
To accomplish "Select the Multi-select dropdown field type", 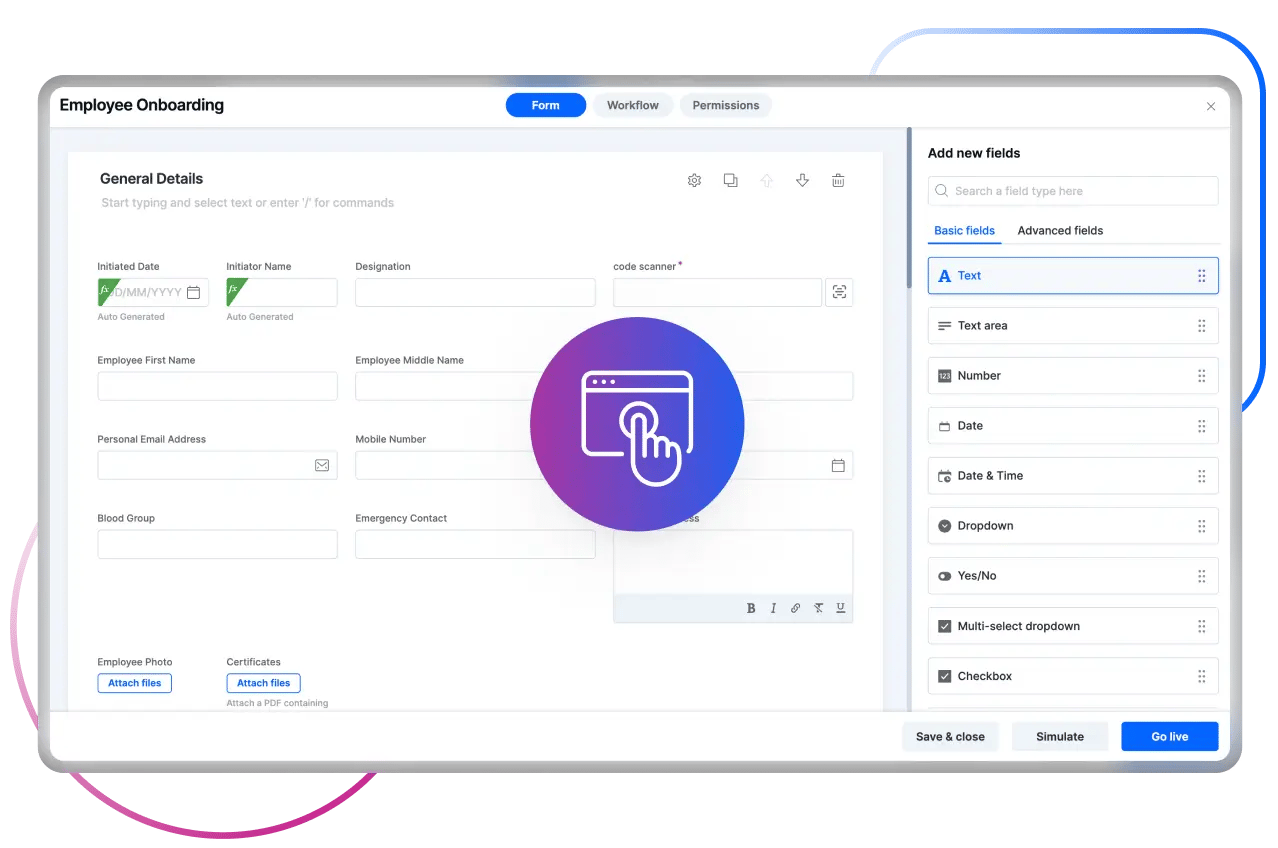I will pyautogui.click(x=1072, y=625).
